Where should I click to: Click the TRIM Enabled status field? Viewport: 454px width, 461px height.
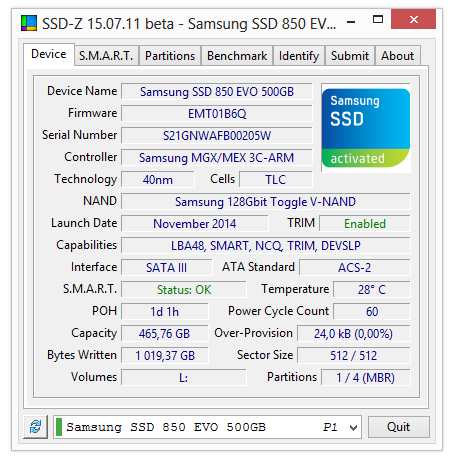[x=365, y=224]
